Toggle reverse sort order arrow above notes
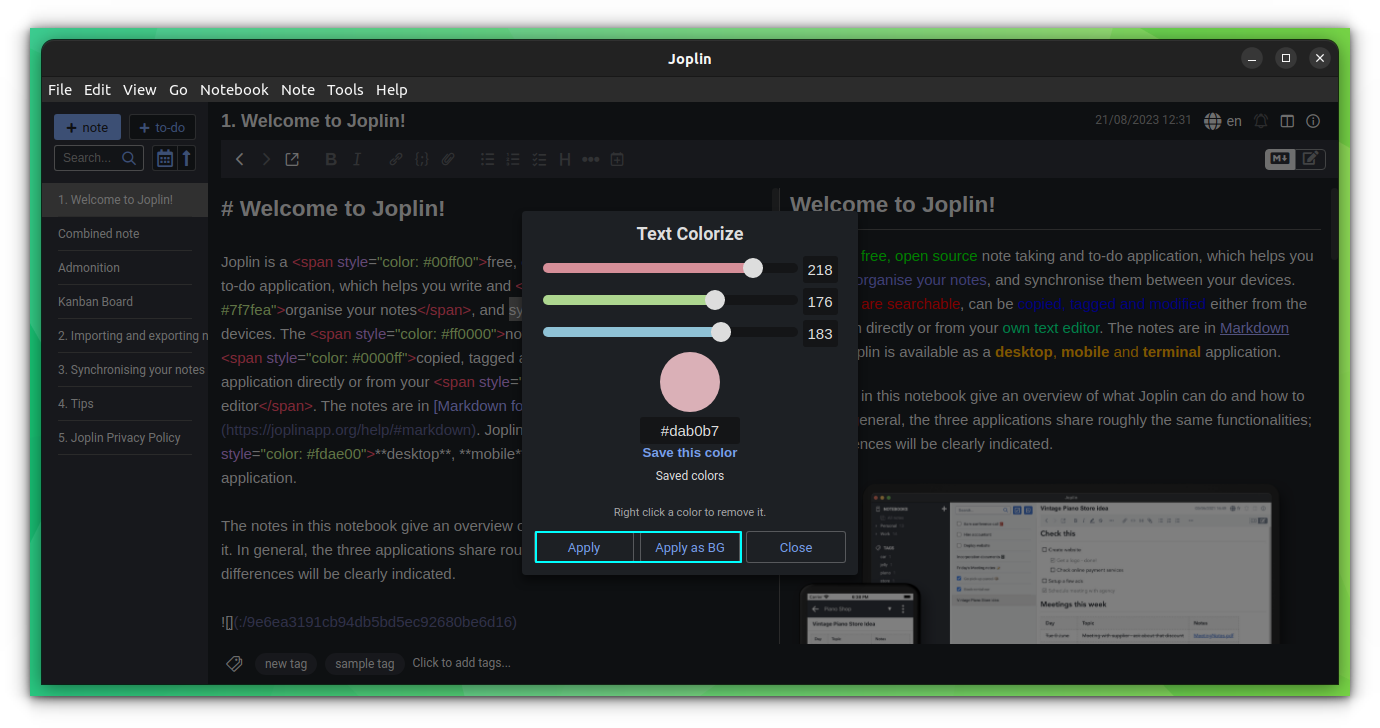This screenshot has width=1380, height=728. pyautogui.click(x=186, y=157)
